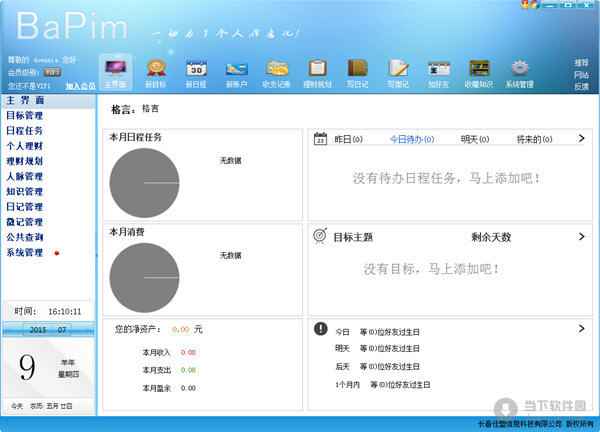
Task: Click 没有目标，马上添加吧 message
Action: (x=431, y=269)
